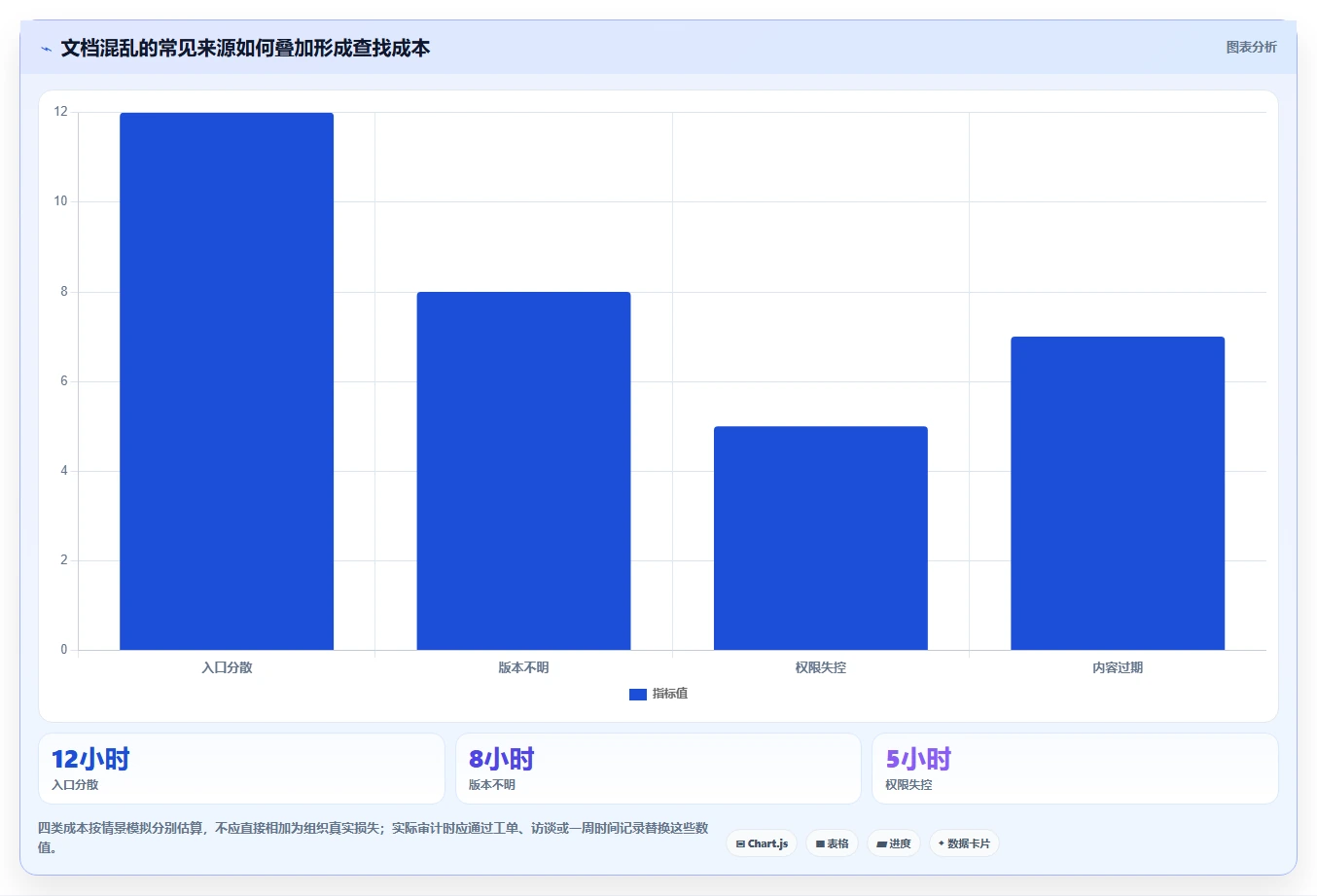Click the 指标值 legend label
The height and width of the screenshot is (896, 1317).
click(670, 694)
